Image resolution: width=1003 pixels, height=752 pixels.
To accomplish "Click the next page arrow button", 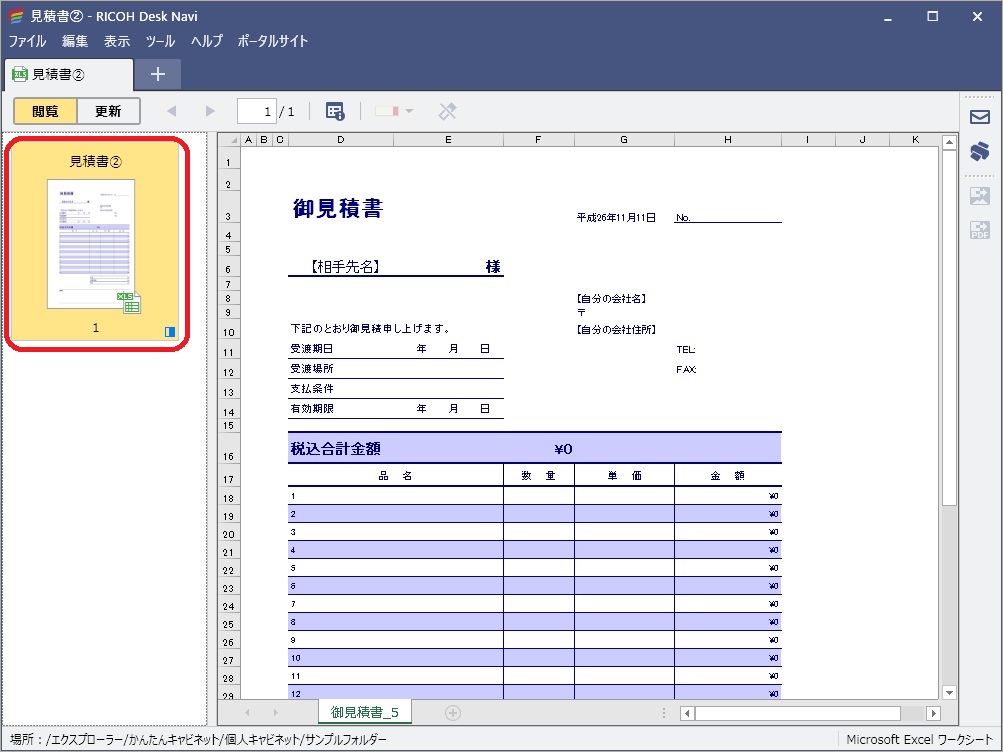I will [209, 111].
